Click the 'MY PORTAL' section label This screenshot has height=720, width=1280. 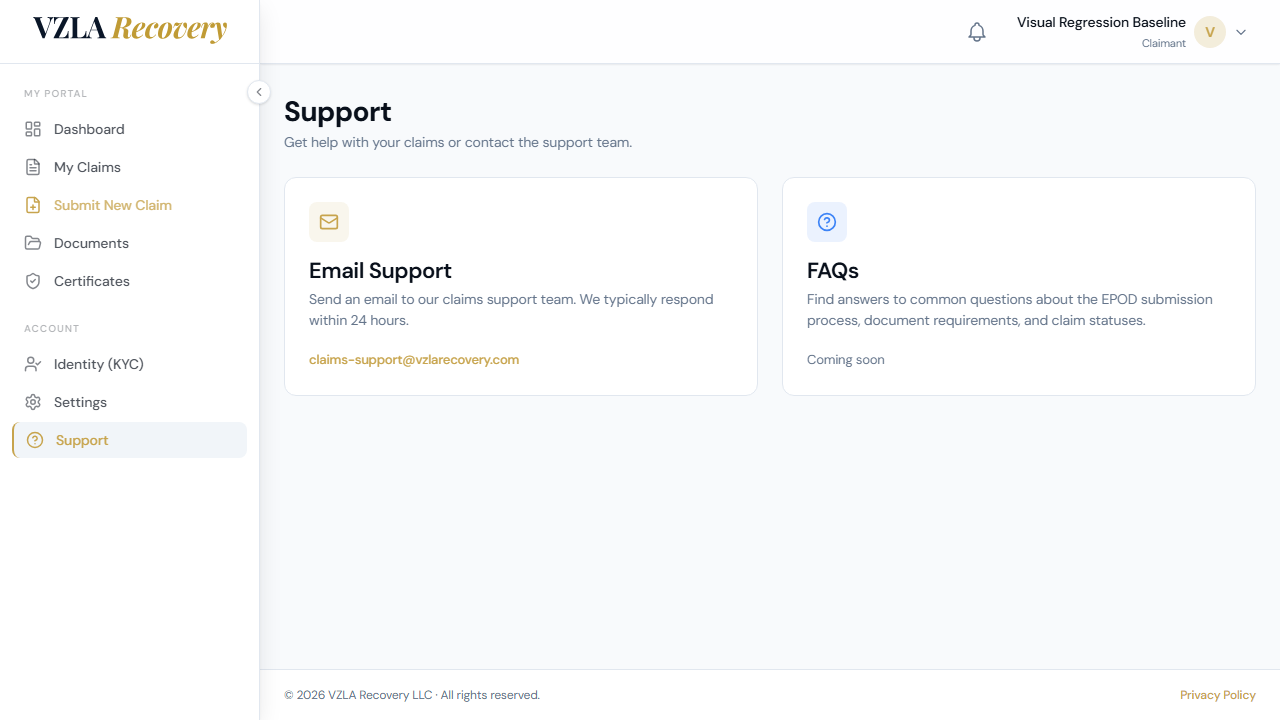pos(56,94)
